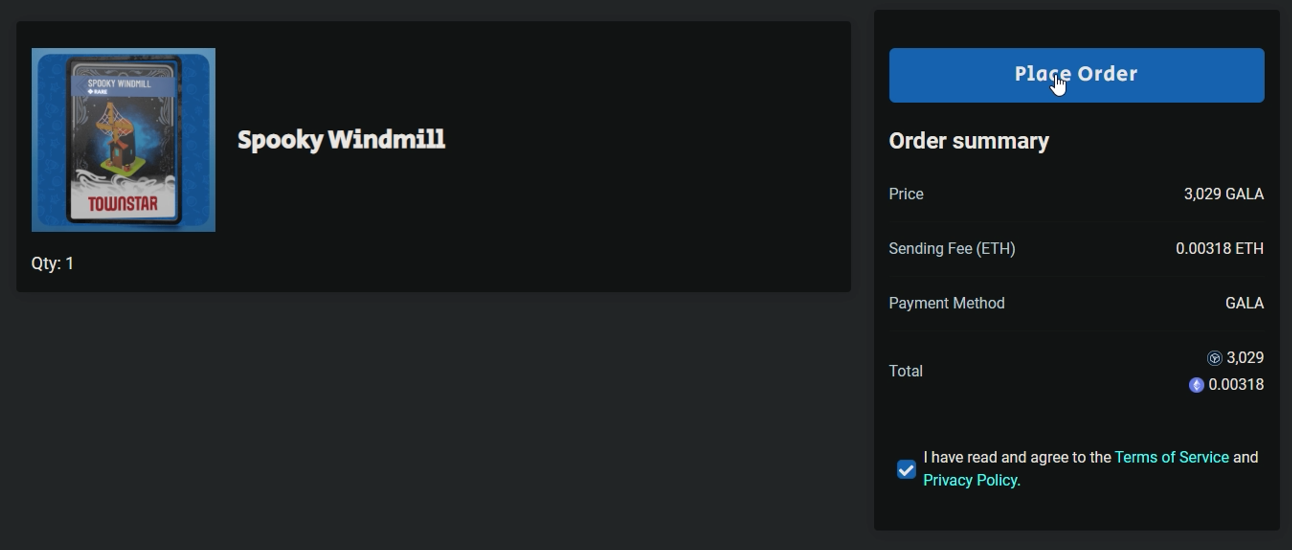Click the Ethereum icon in Total
The height and width of the screenshot is (550, 1292).
[1196, 385]
